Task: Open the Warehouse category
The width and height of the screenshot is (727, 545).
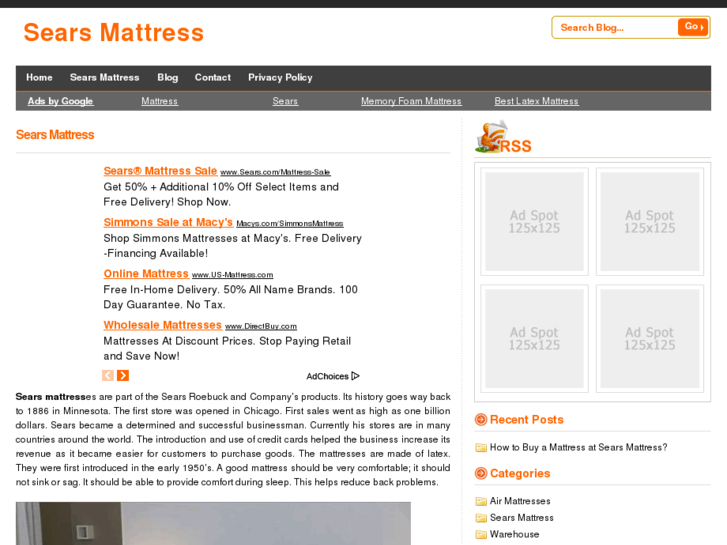Action: pyautogui.click(x=515, y=534)
